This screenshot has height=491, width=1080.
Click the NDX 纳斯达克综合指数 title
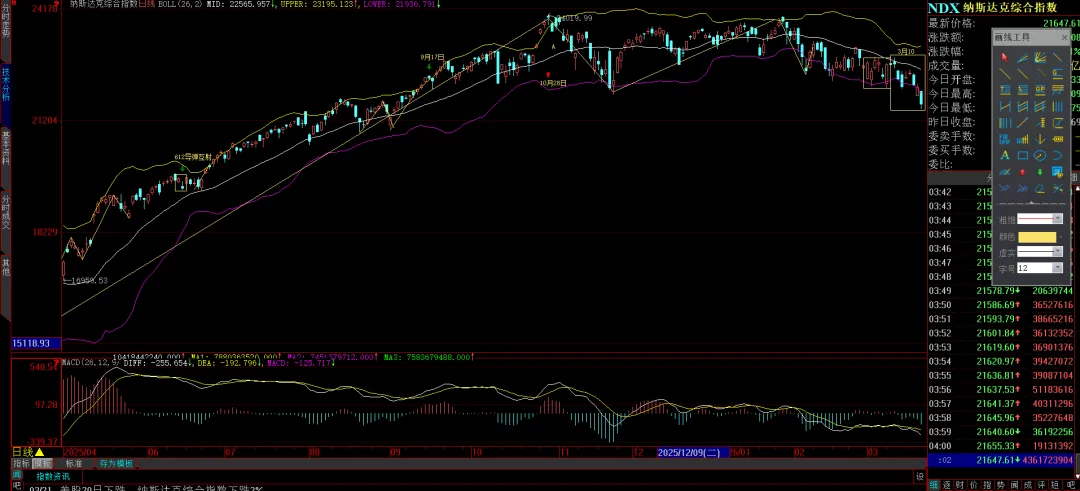[992, 8]
